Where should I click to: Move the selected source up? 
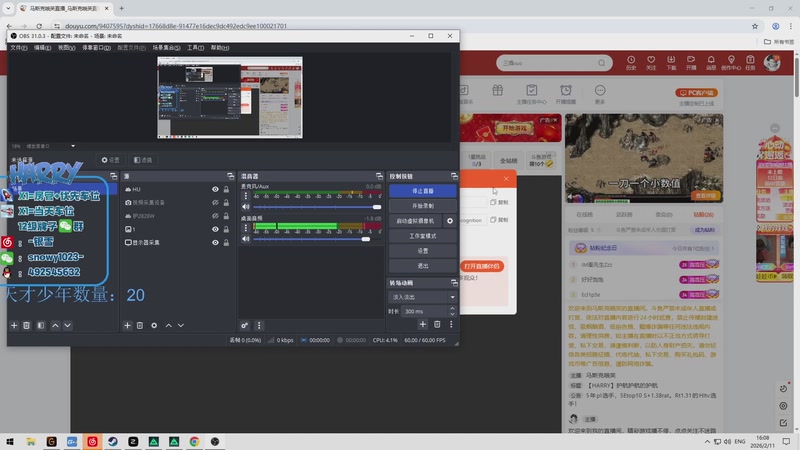168,326
